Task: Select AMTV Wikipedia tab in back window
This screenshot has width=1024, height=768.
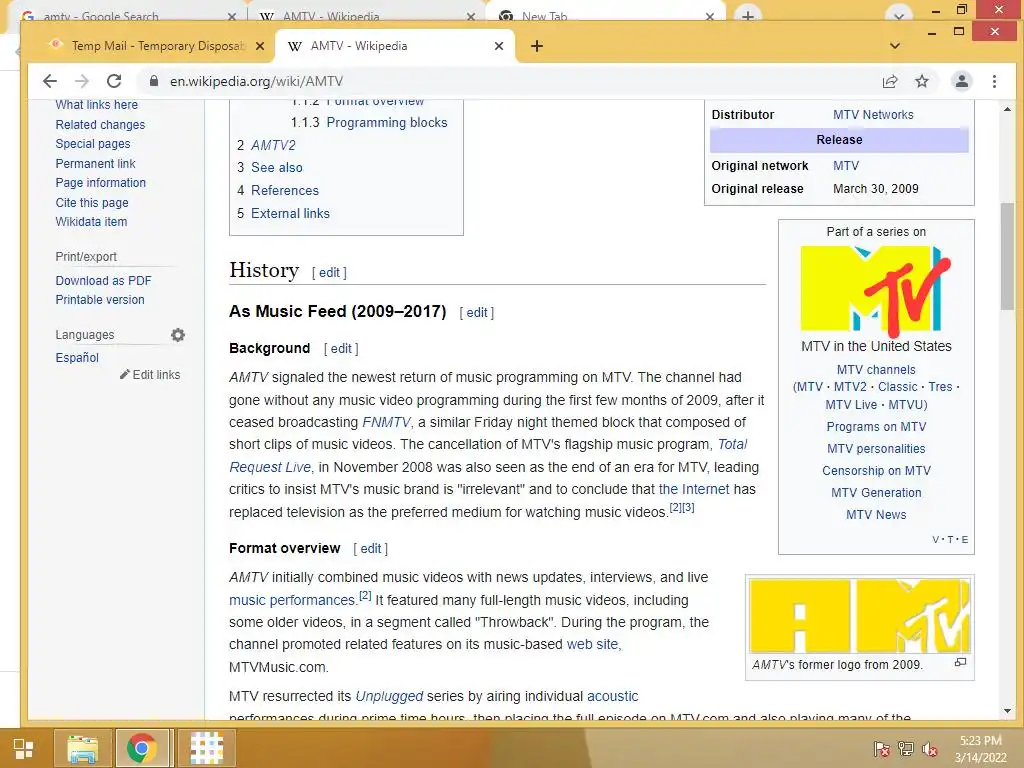Action: point(366,14)
